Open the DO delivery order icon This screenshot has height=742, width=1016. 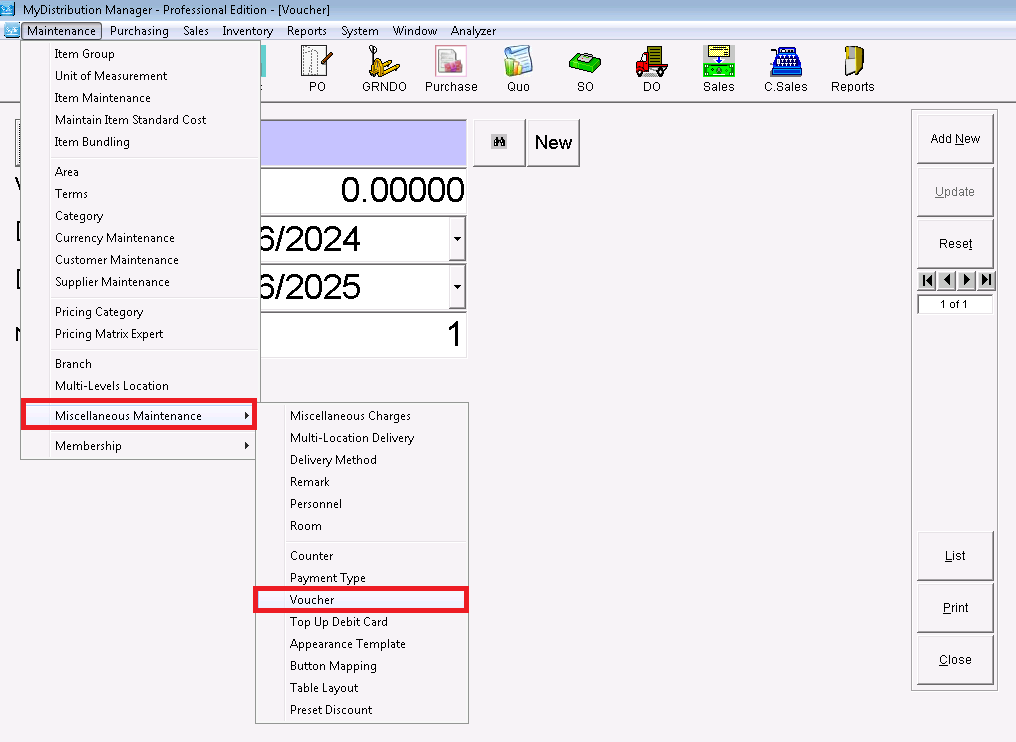(x=651, y=69)
